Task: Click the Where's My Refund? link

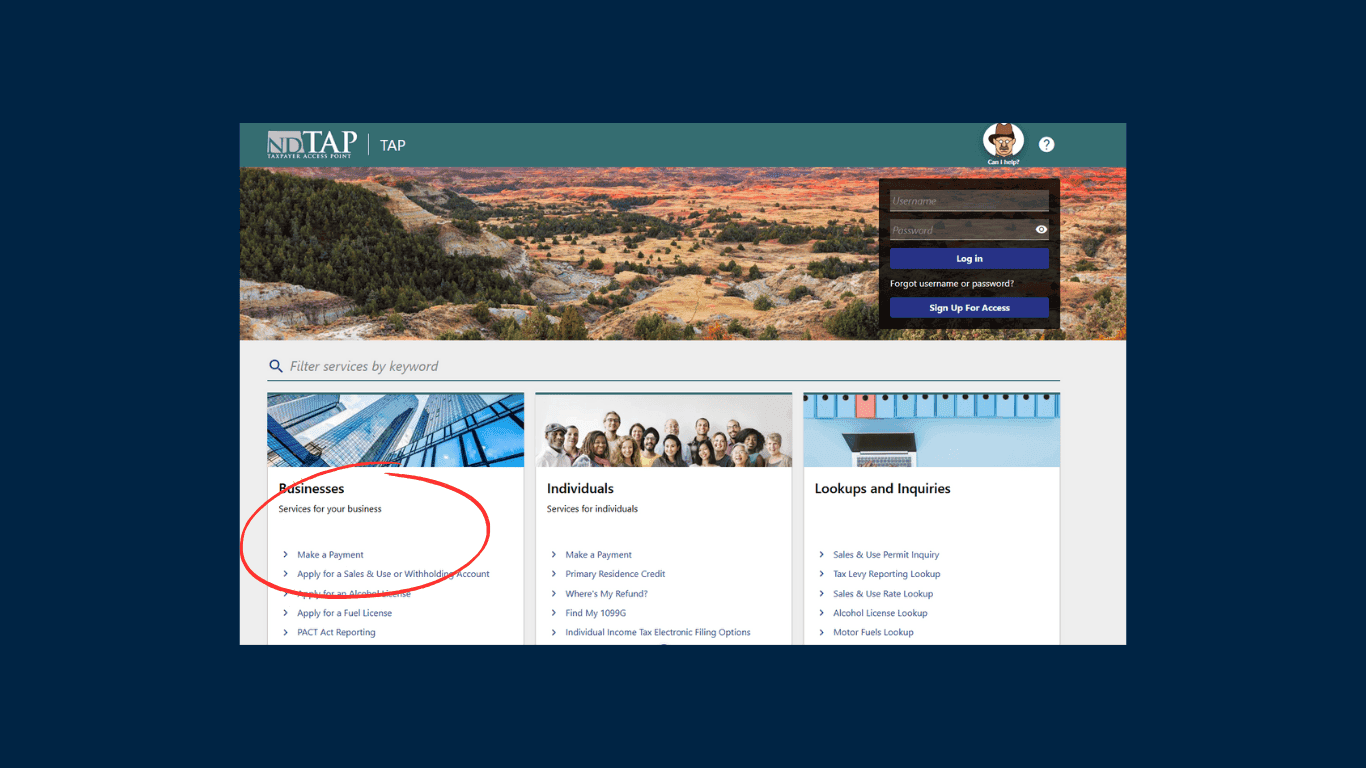Action: [x=606, y=594]
